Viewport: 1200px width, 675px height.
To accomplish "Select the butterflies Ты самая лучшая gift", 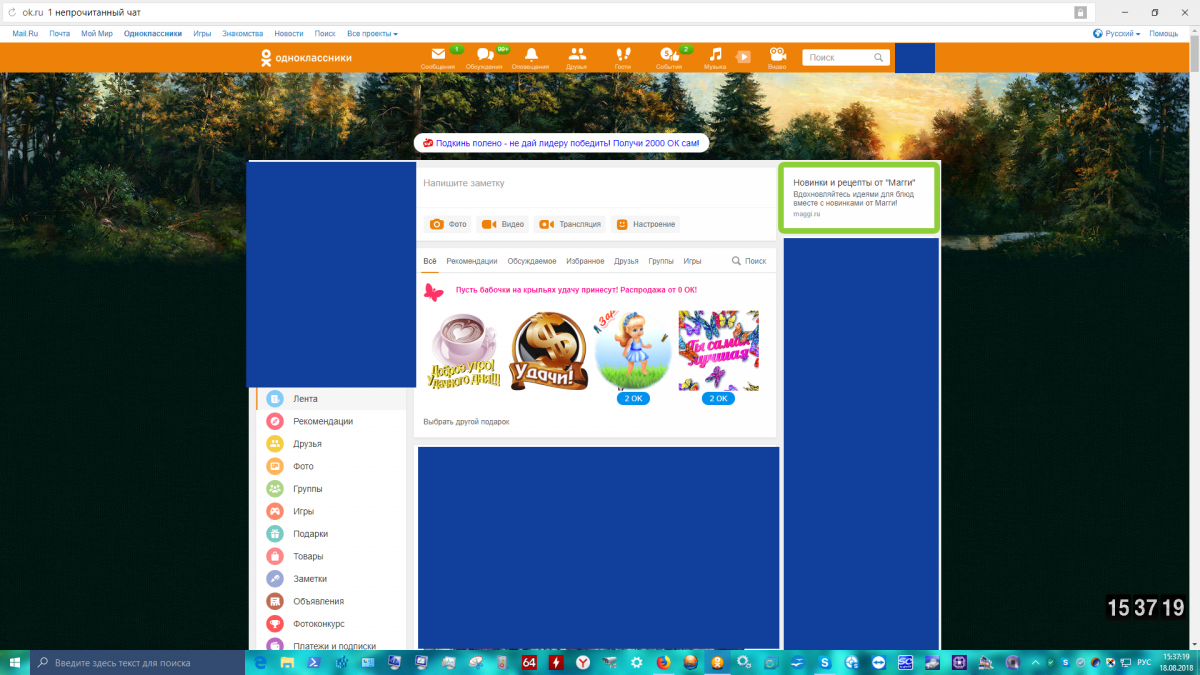I will pyautogui.click(x=718, y=349).
